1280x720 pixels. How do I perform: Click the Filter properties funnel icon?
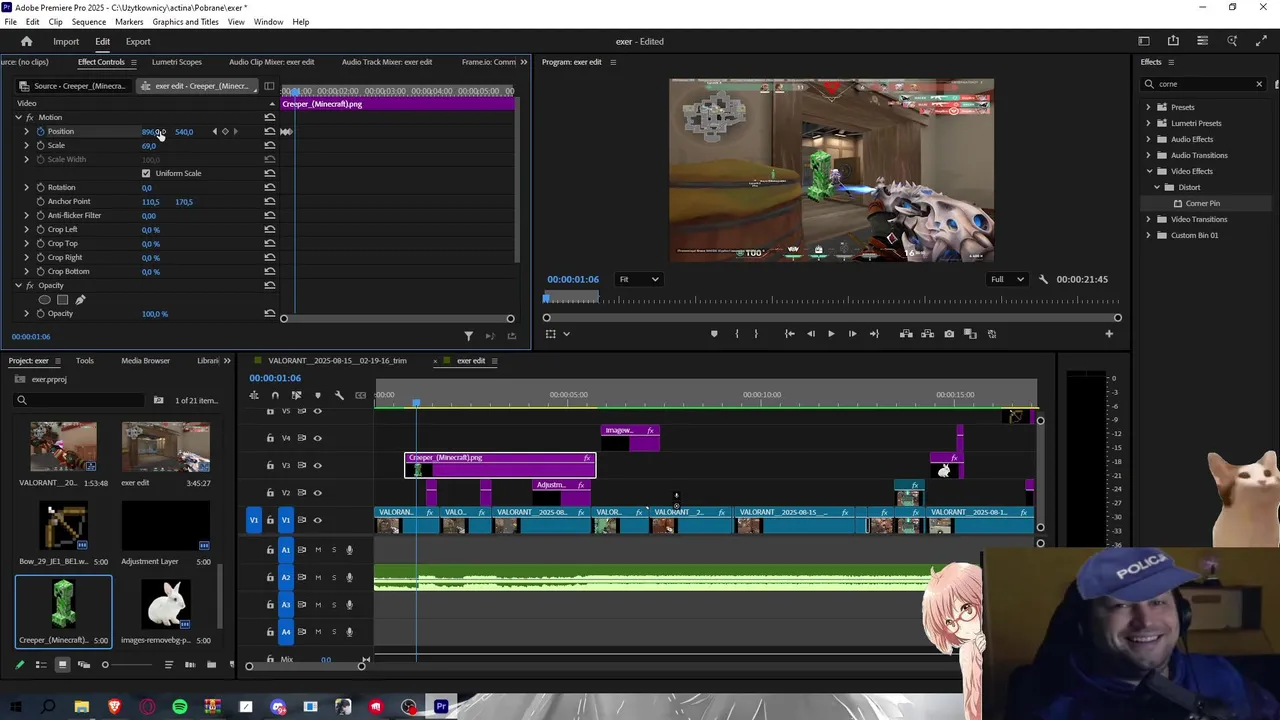pos(468,336)
